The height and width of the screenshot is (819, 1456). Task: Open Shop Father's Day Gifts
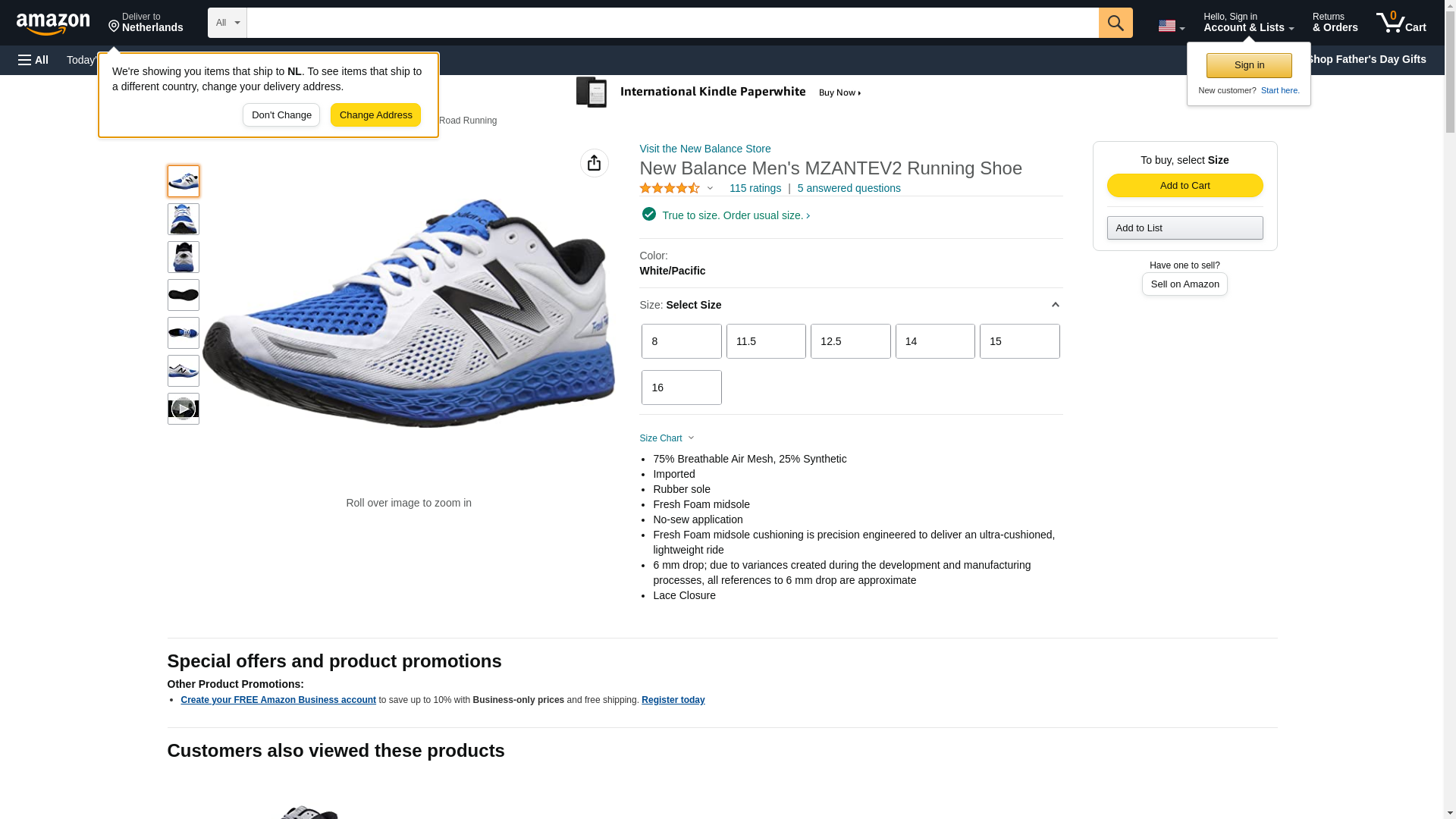1366,59
